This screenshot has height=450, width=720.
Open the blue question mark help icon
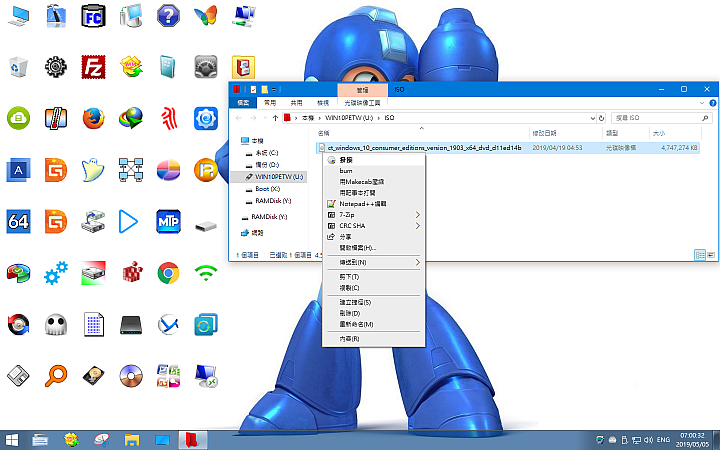168,16
